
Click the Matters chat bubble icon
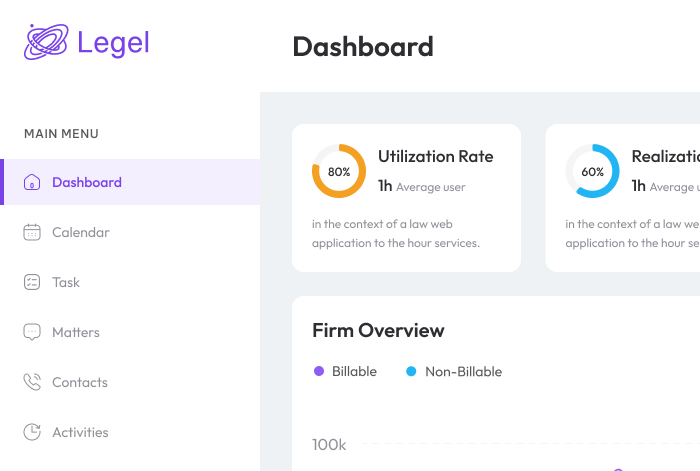coord(32,332)
